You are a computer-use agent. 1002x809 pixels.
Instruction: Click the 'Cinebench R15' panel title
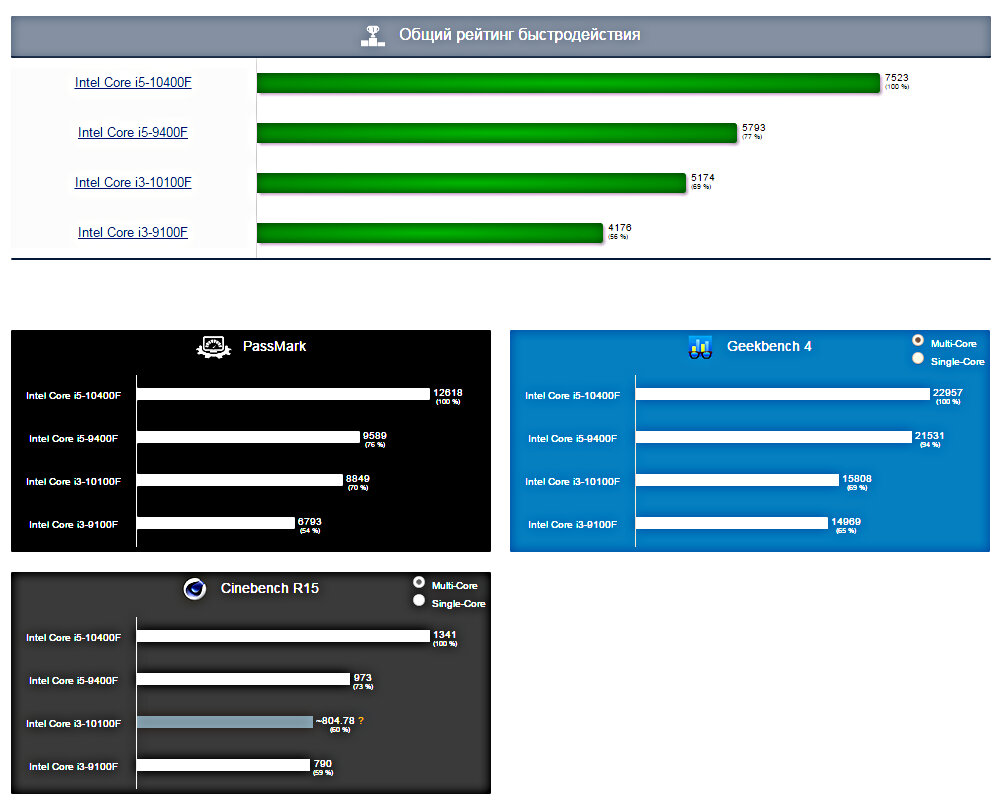[x=270, y=589]
